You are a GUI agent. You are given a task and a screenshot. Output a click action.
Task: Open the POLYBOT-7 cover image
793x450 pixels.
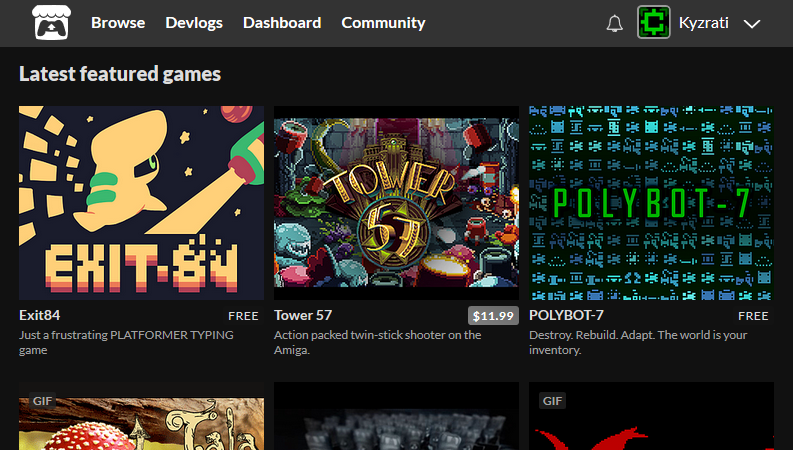[x=651, y=203]
